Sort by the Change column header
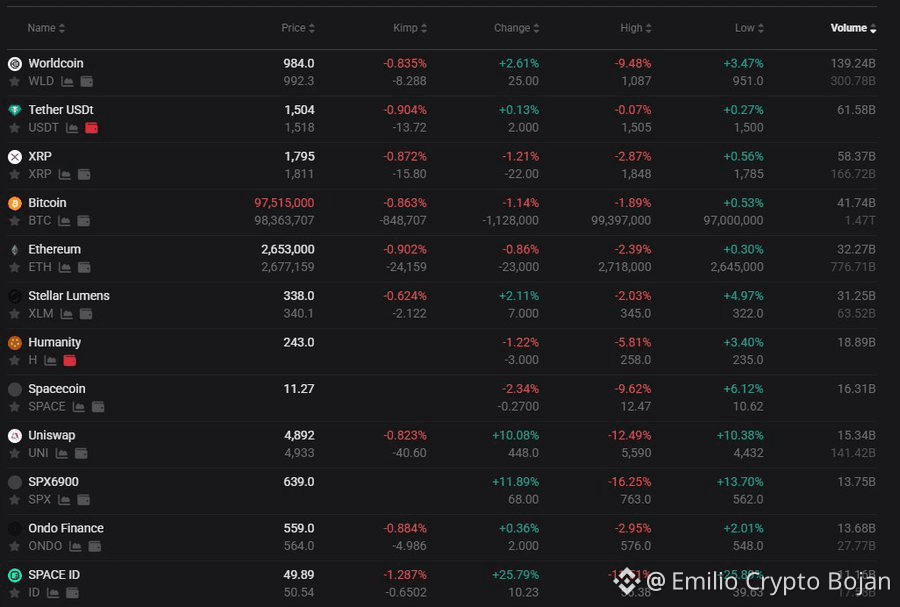Image resolution: width=900 pixels, height=607 pixels. pos(517,28)
